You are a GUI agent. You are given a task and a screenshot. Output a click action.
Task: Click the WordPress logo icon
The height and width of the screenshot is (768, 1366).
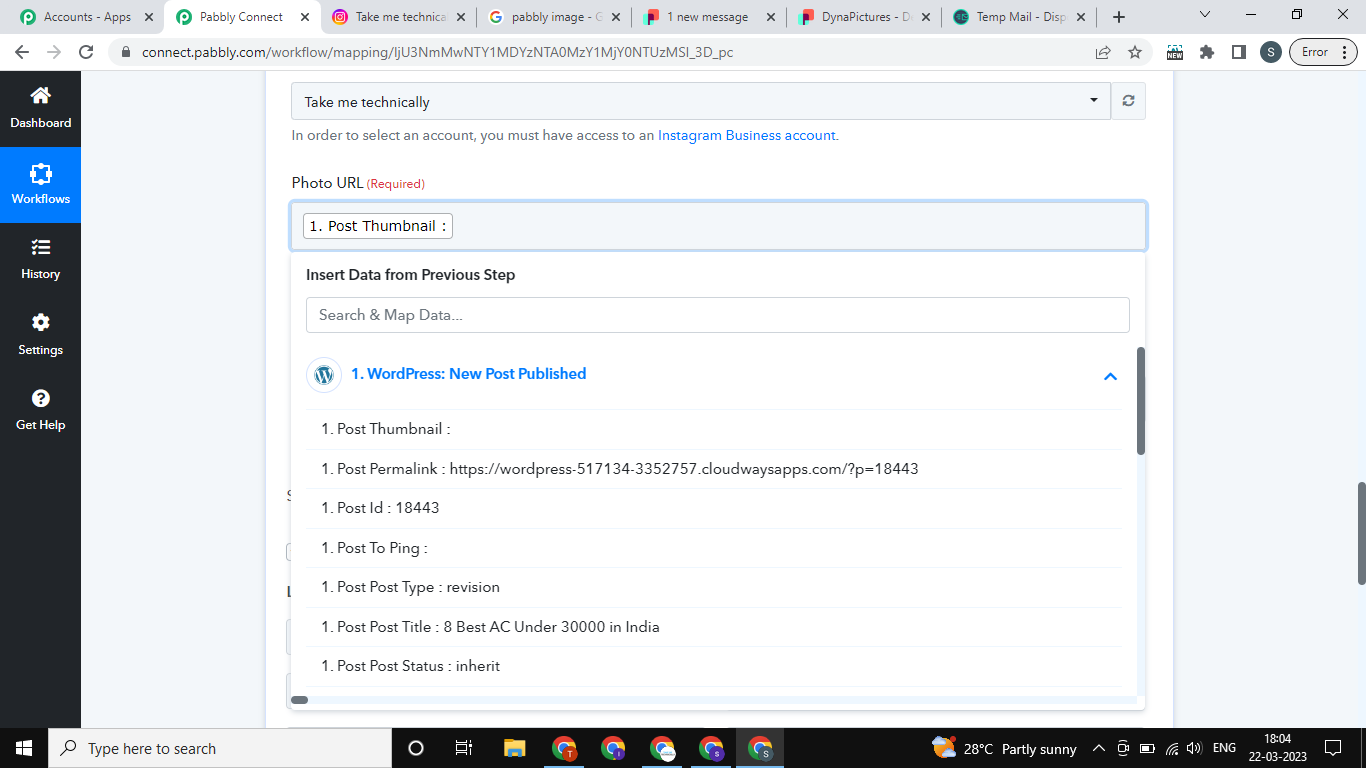(x=324, y=375)
